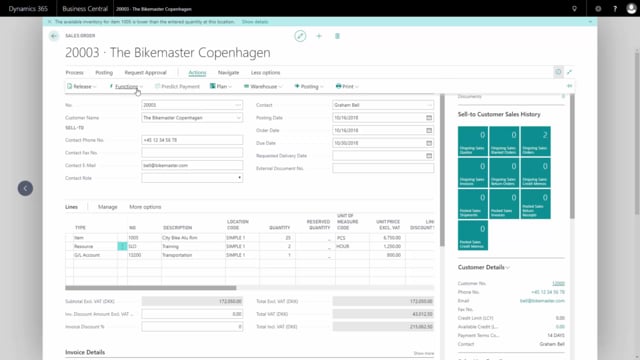Open the Process menu
Viewport: 640px width, 360px height.
click(x=74, y=73)
